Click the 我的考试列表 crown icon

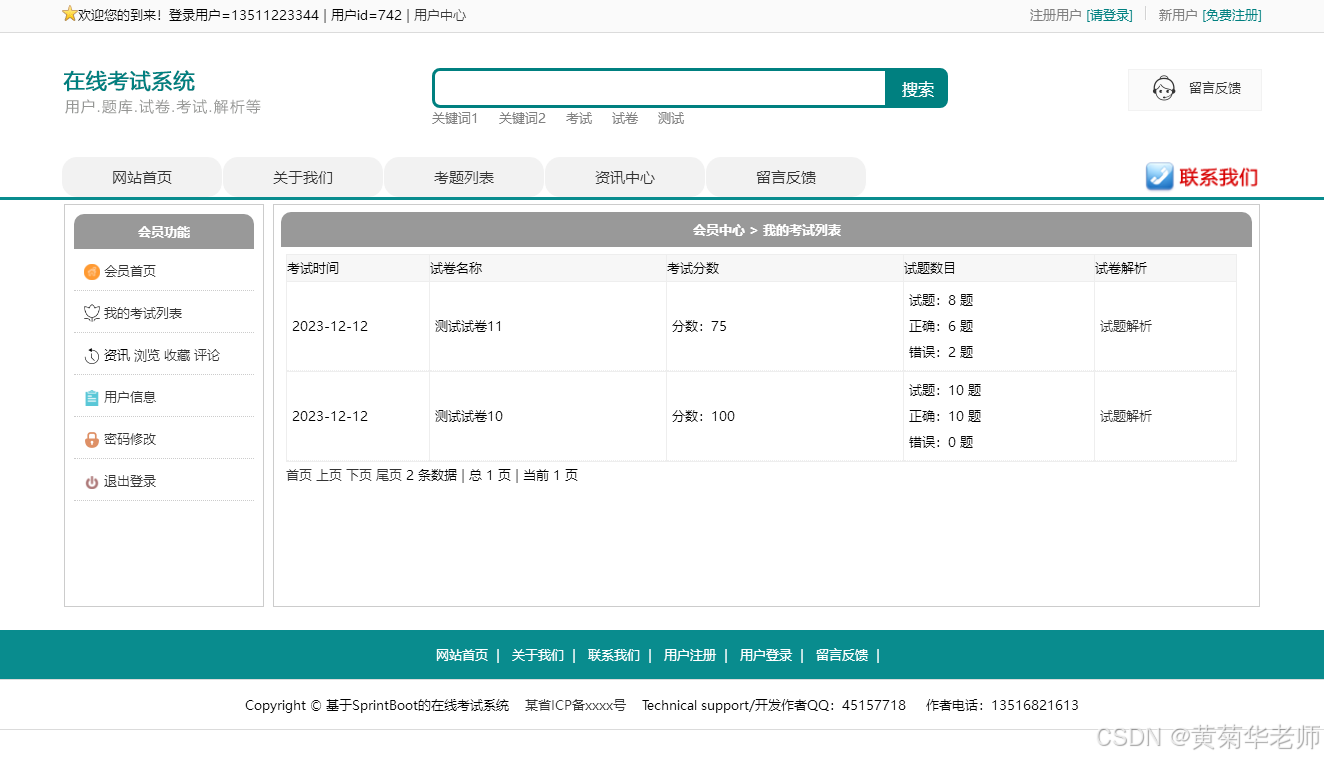pos(91,312)
